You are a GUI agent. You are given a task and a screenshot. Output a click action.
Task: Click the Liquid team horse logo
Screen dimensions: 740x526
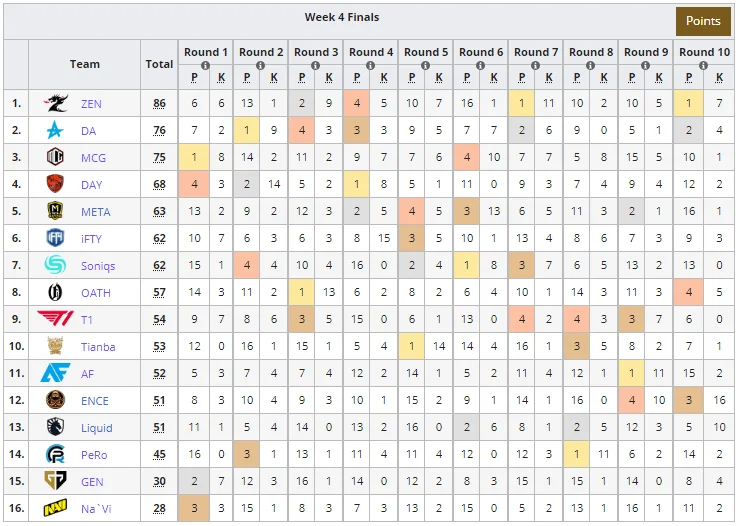pos(55,427)
